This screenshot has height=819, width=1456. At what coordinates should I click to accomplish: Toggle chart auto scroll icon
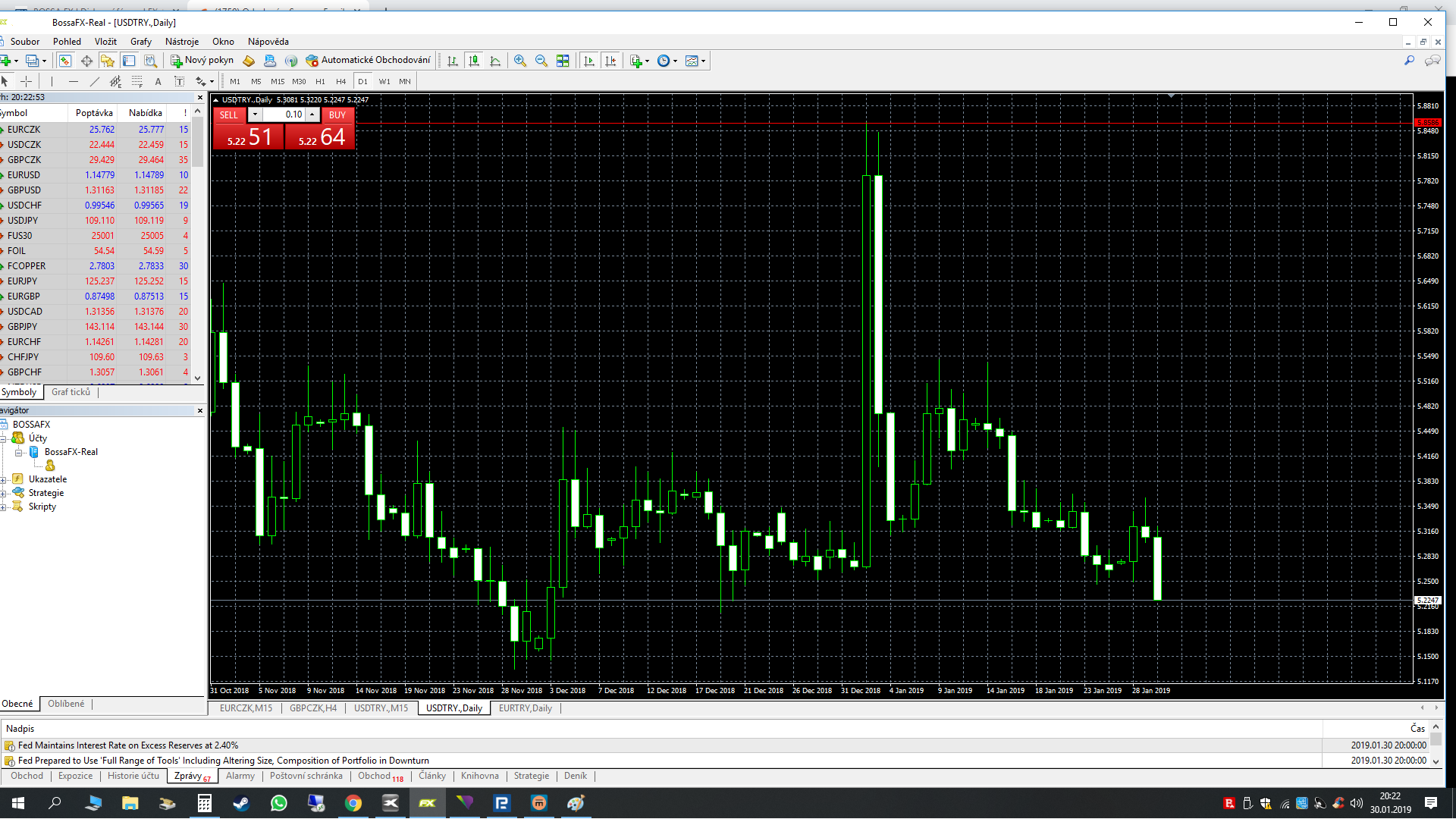pos(589,61)
